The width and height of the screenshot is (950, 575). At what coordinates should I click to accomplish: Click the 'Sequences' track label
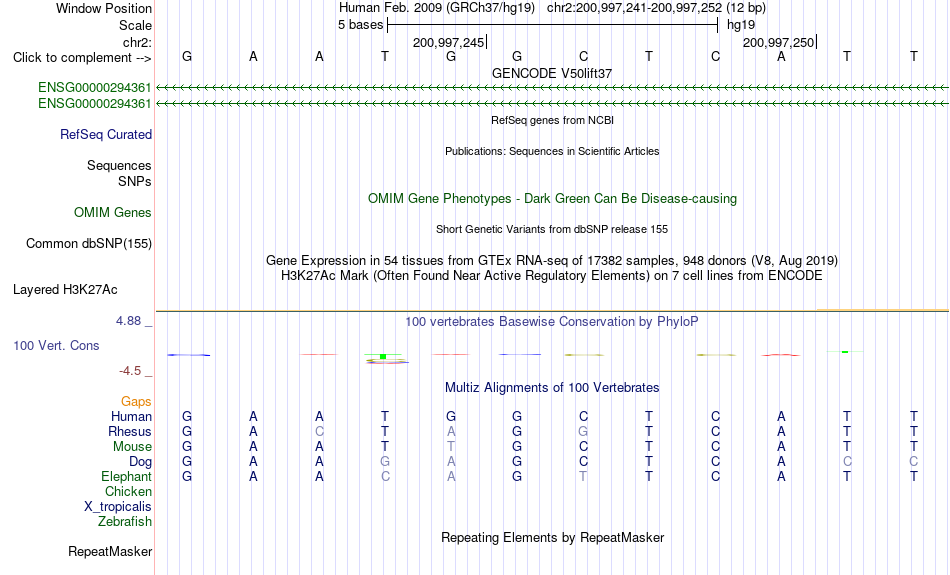(x=119, y=165)
